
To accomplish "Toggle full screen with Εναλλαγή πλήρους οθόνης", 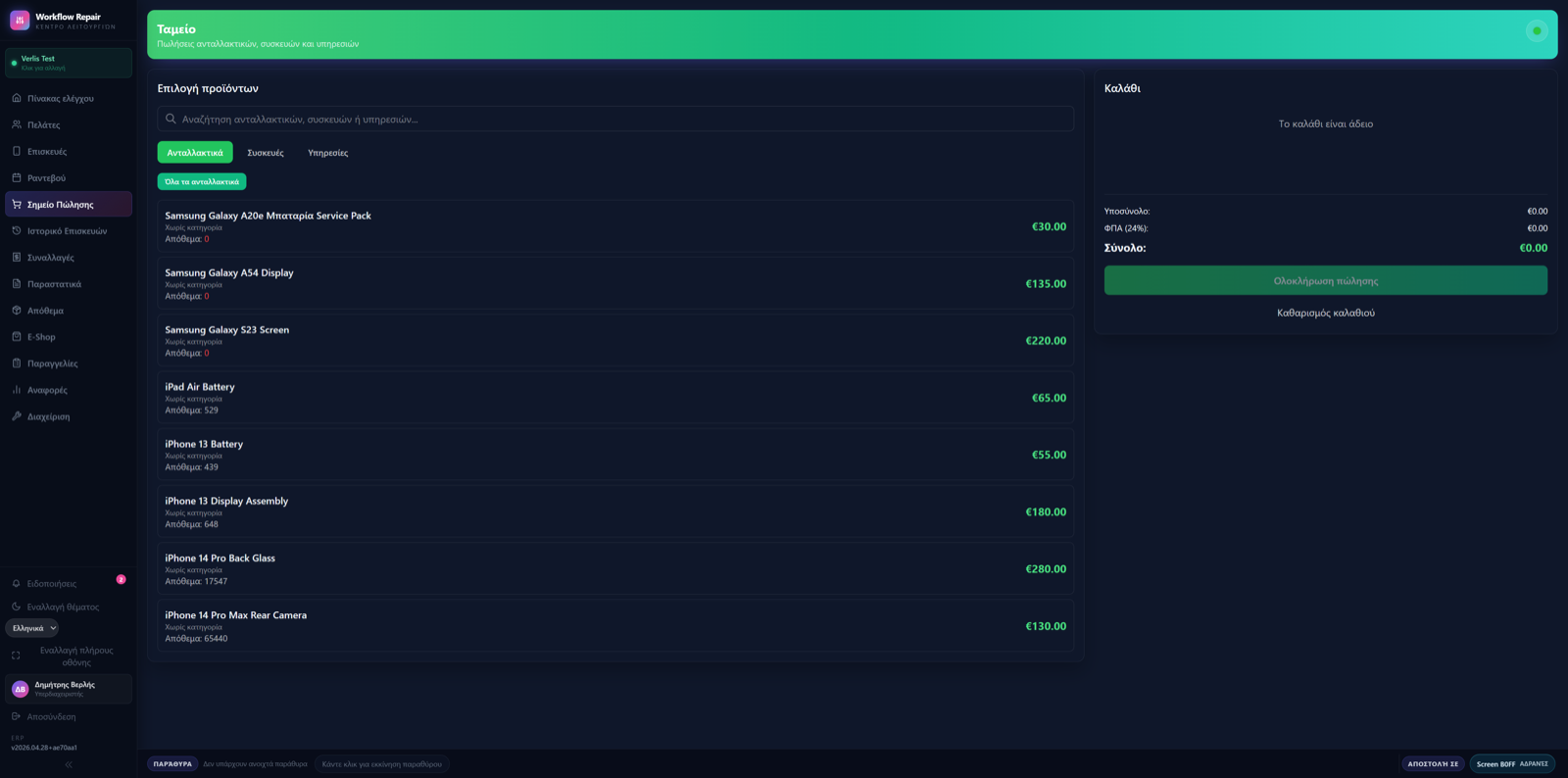I will pyautogui.click(x=69, y=656).
